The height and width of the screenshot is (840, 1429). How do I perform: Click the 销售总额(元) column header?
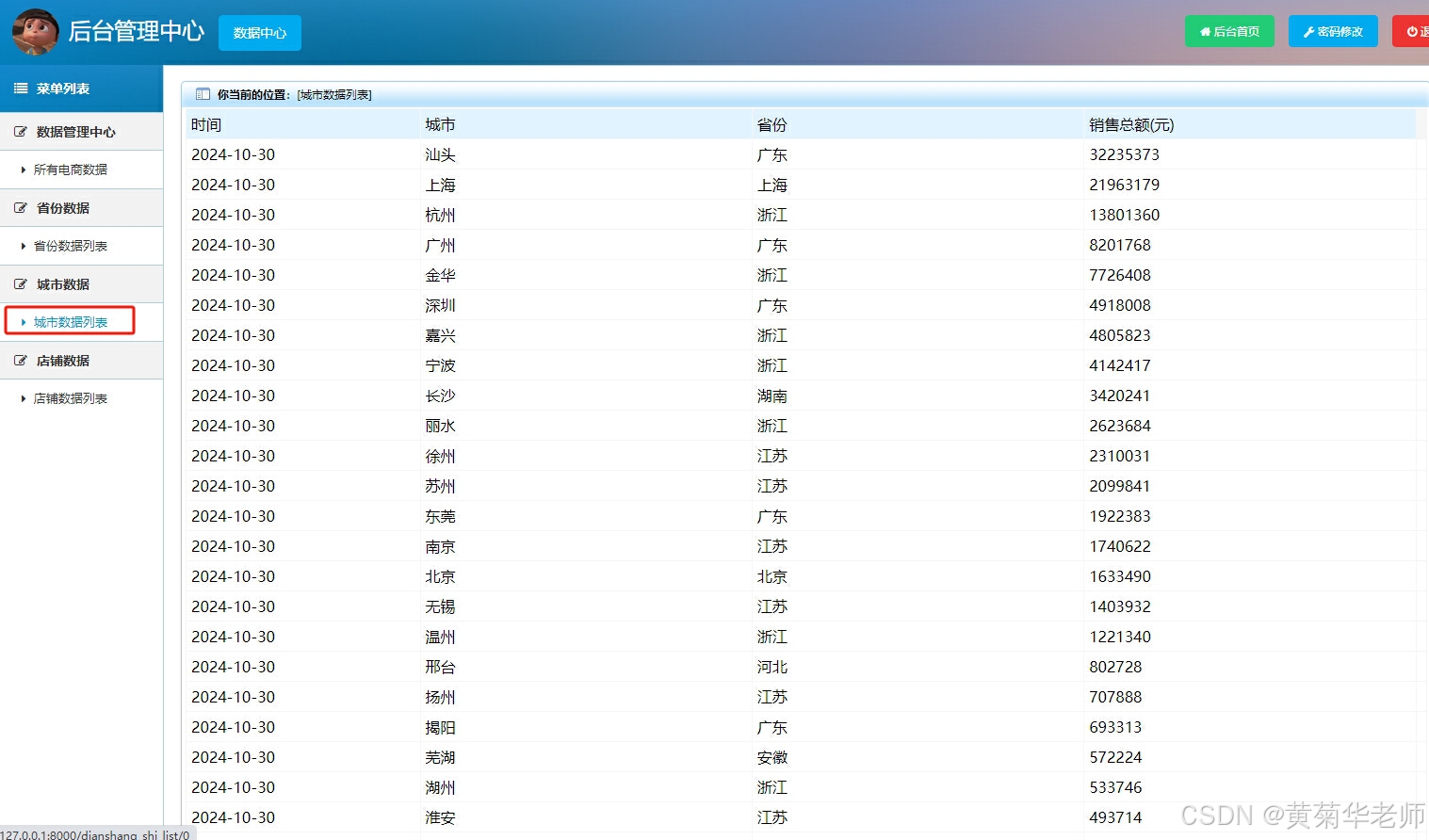[1131, 124]
